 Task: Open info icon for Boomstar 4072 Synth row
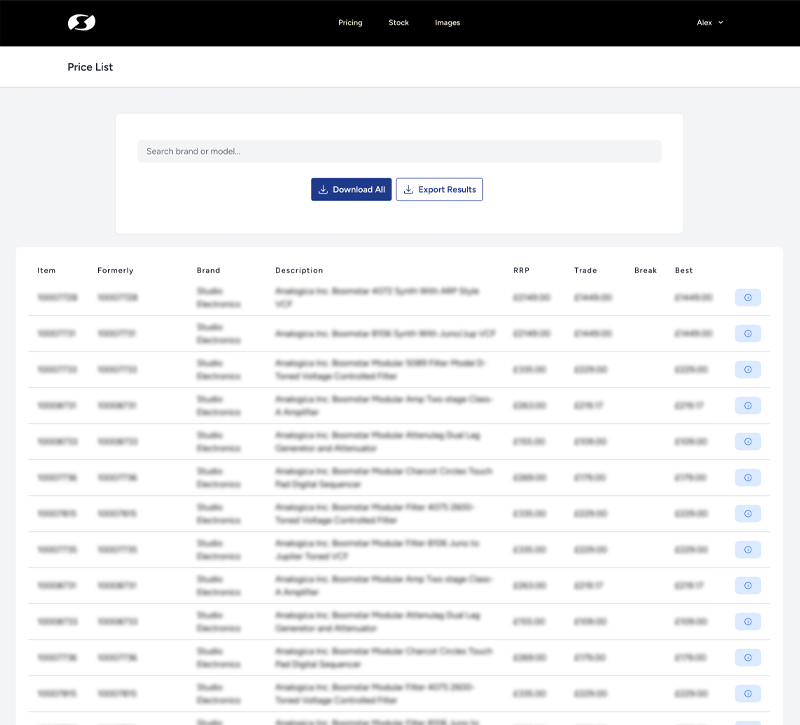pos(747,297)
